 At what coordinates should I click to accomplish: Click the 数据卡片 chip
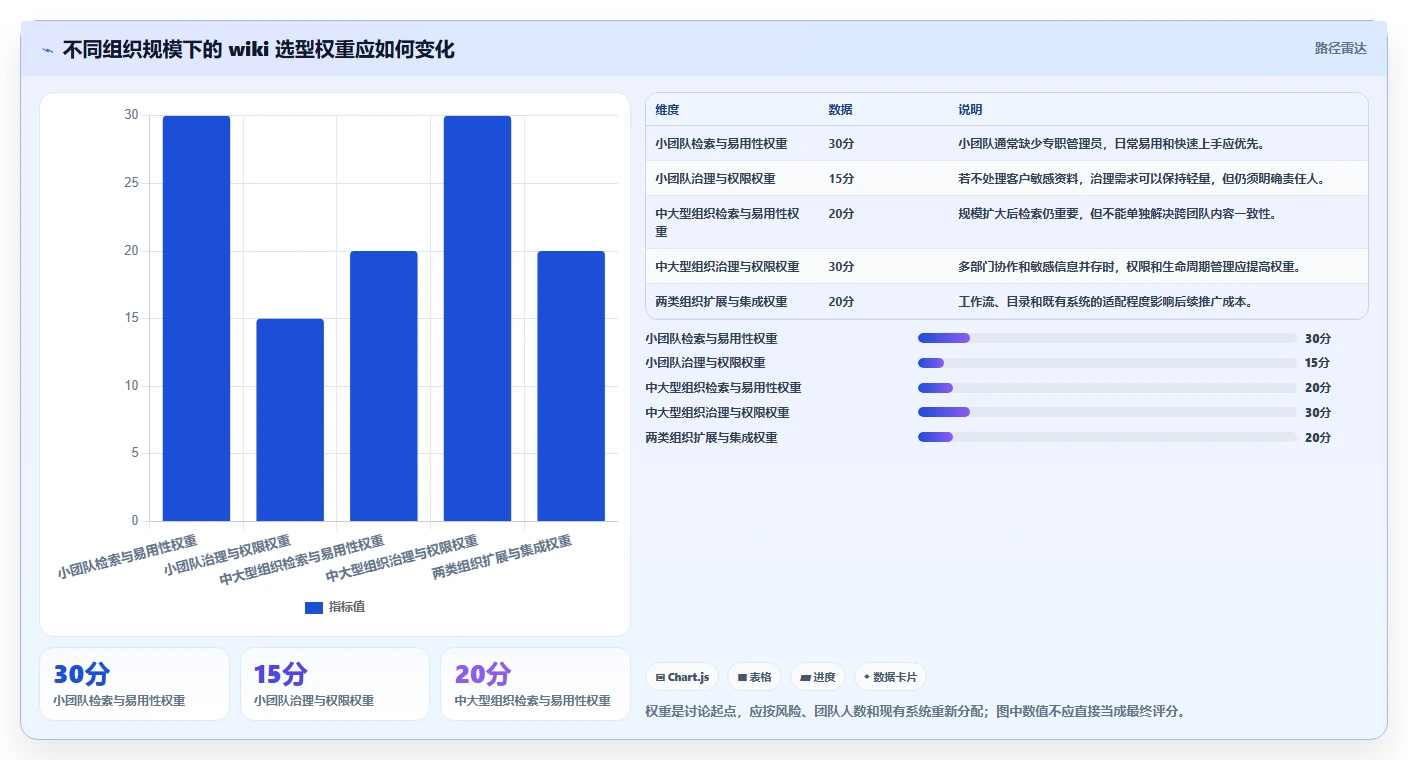point(890,677)
